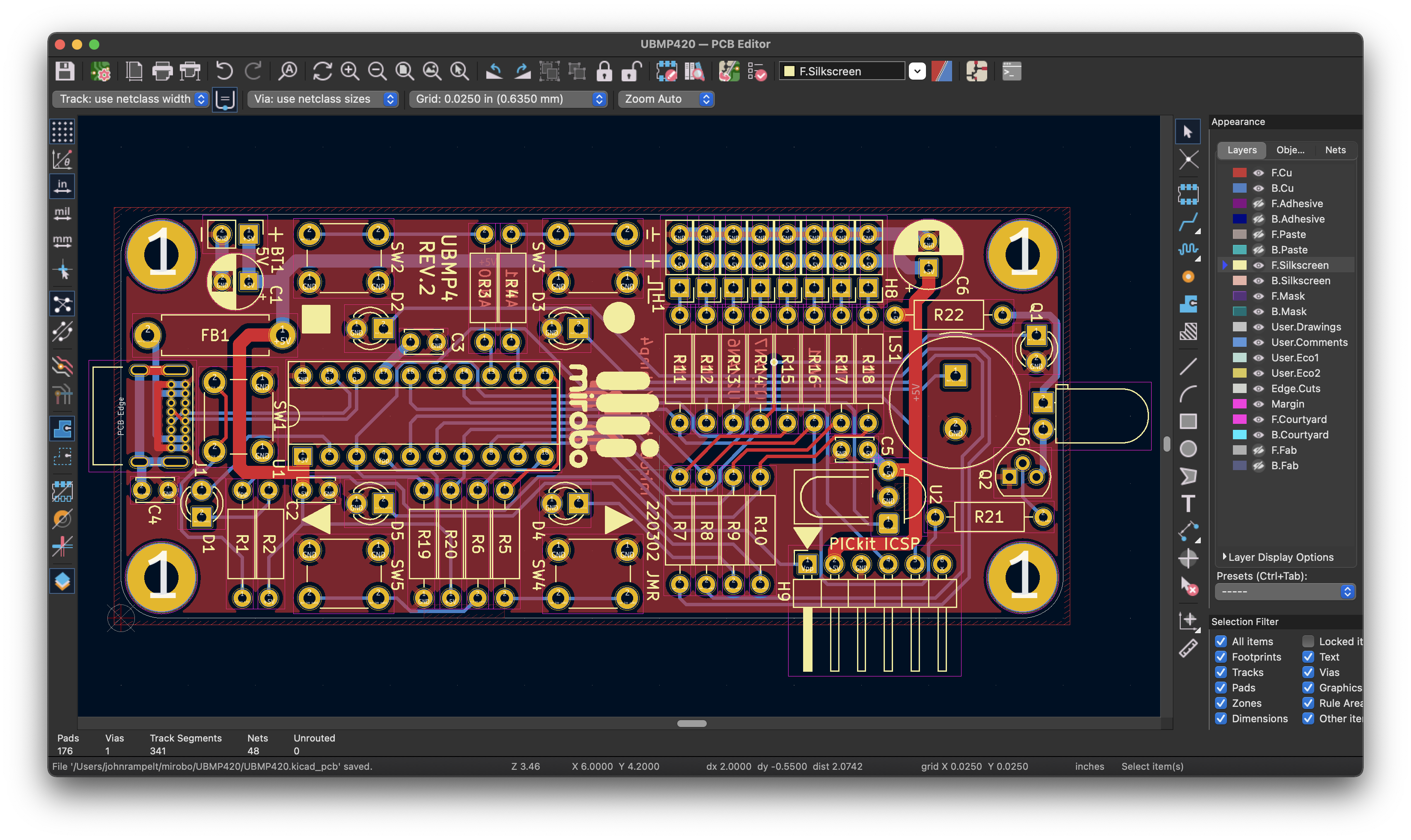Select the Edge.Cuts layer row
This screenshot has width=1411, height=840.
(x=1295, y=388)
